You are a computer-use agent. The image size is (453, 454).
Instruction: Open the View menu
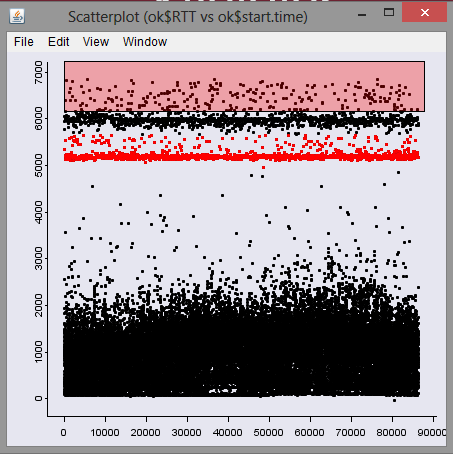pyautogui.click(x=96, y=42)
